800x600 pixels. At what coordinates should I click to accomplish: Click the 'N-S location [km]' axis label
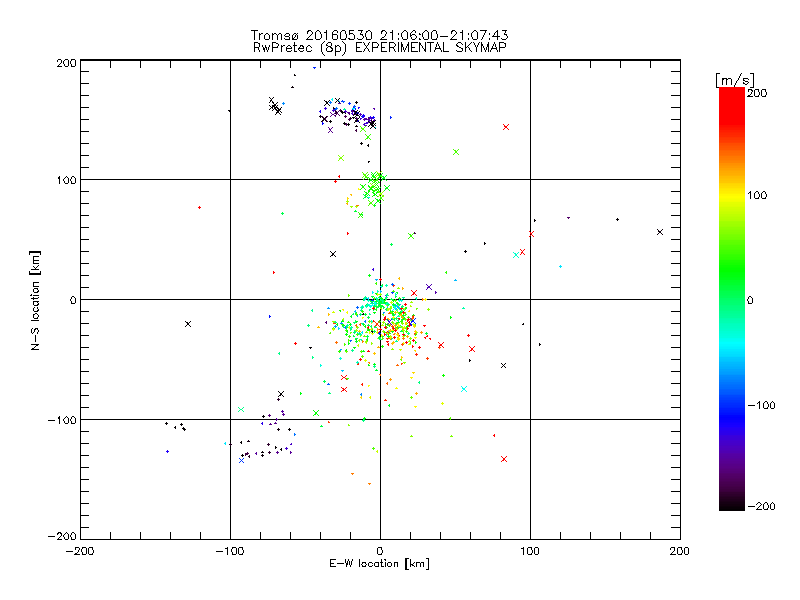pyautogui.click(x=35, y=301)
